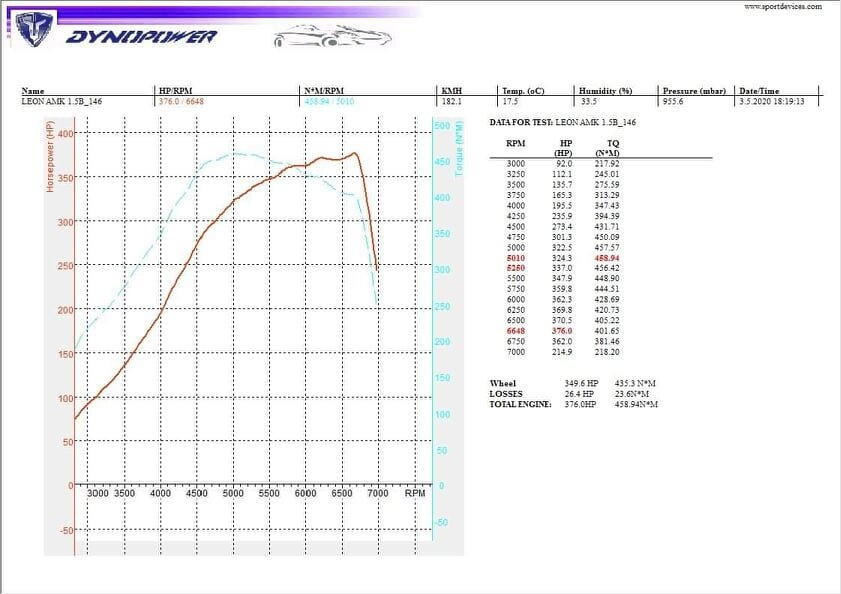Select the highlighted 5010 RPM table row
The width and height of the screenshot is (841, 594).
(563, 258)
